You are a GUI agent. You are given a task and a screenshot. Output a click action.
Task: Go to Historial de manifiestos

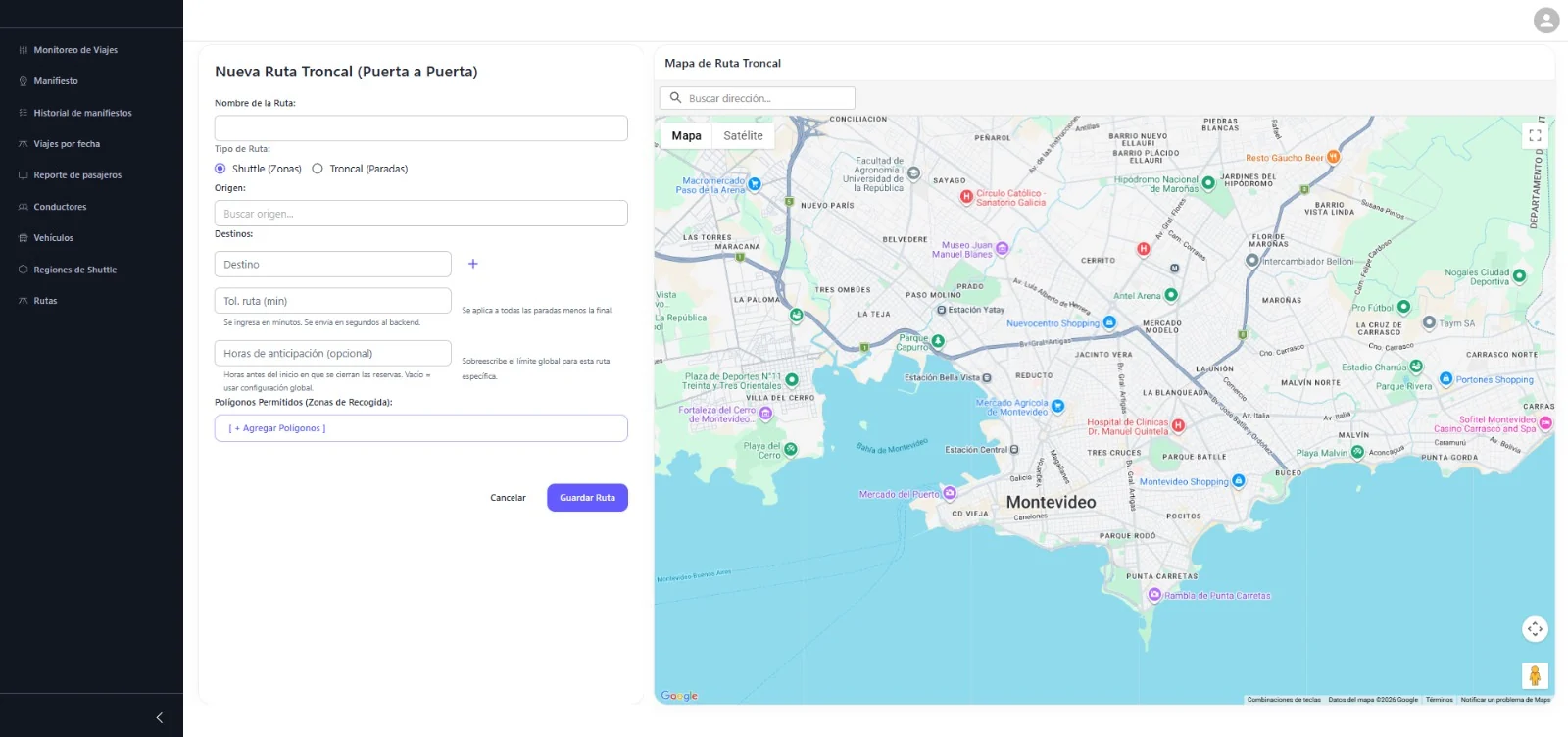point(82,113)
